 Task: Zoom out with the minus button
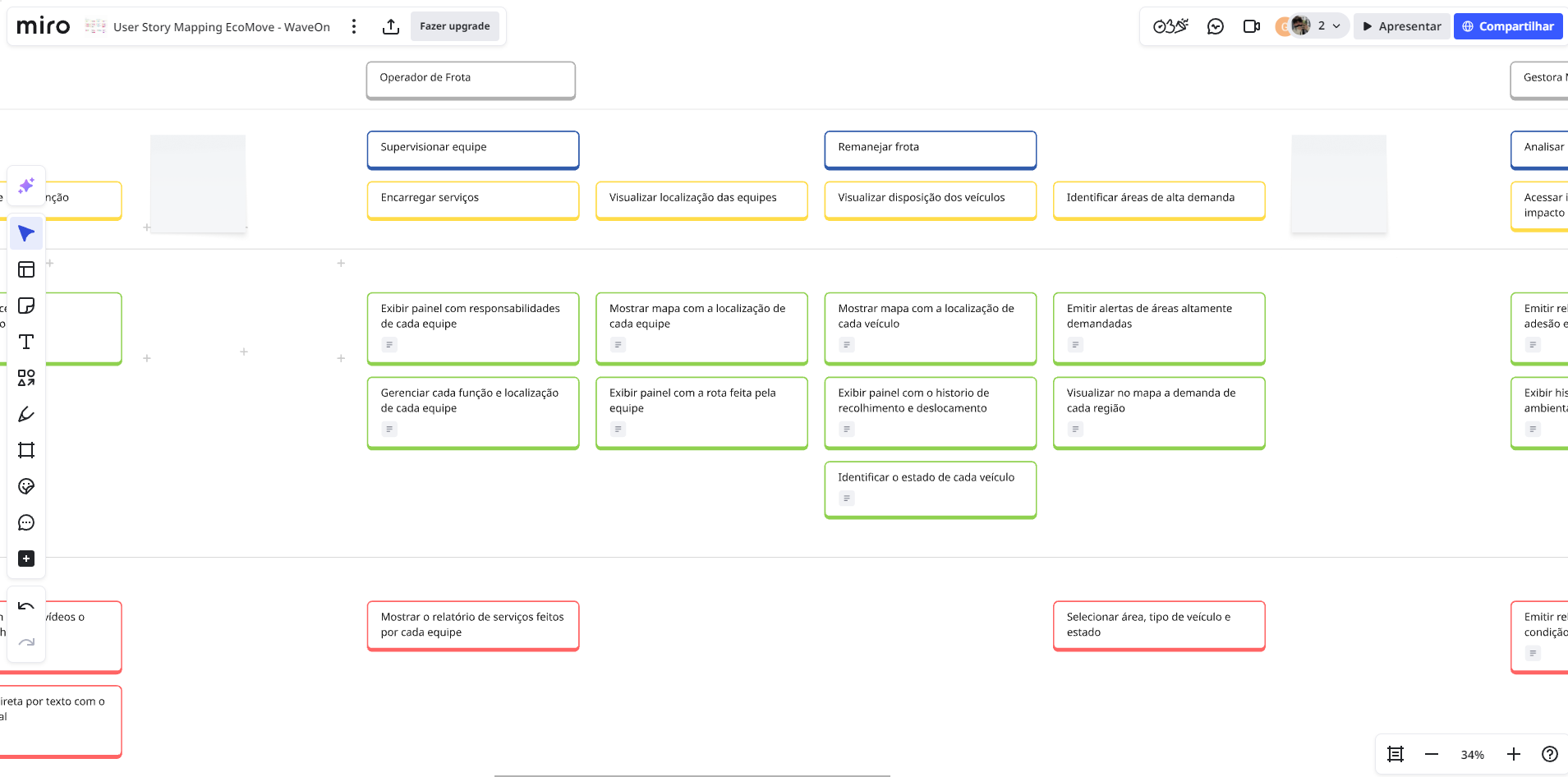1432,754
